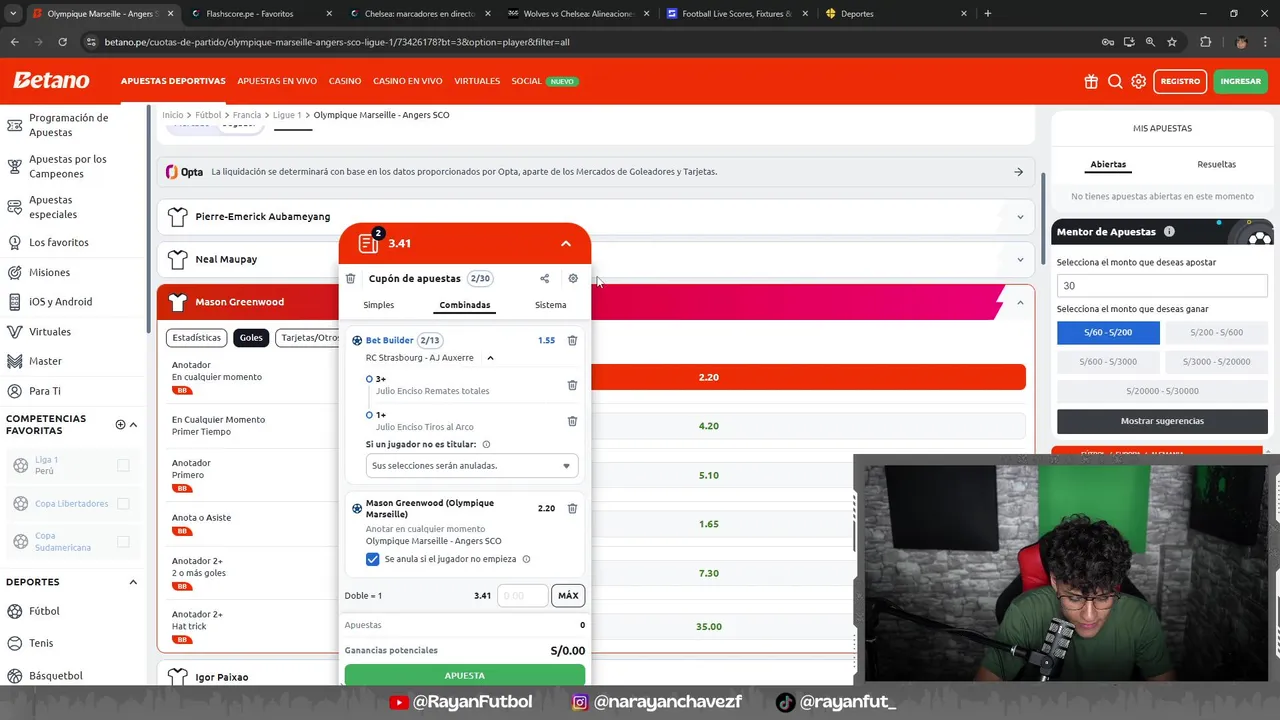Screen dimensions: 1280x720
Task: Select Anota o Asiste odds 1.65
Action: tap(709, 524)
